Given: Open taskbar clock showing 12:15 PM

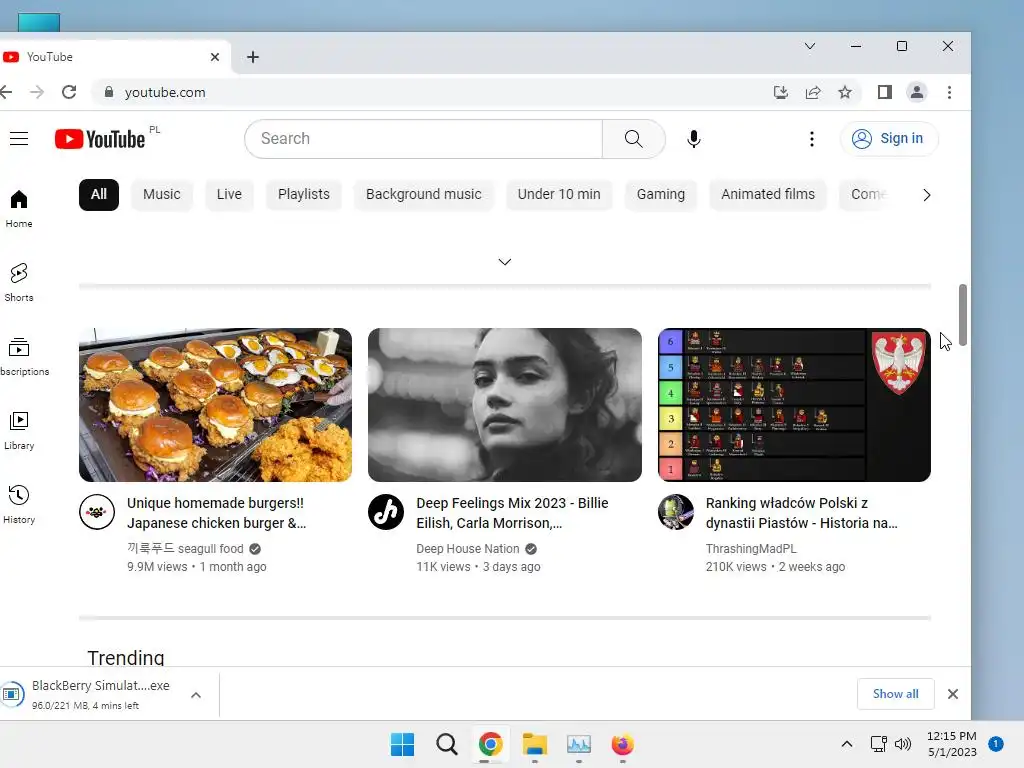Looking at the screenshot, I should (x=952, y=744).
